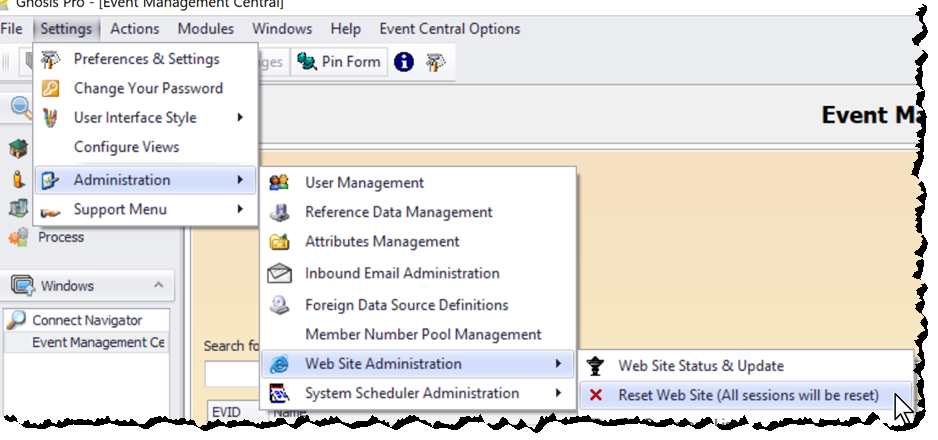938x440 pixels.
Task: Click the Process gears icon in sidebar
Action: 19,237
